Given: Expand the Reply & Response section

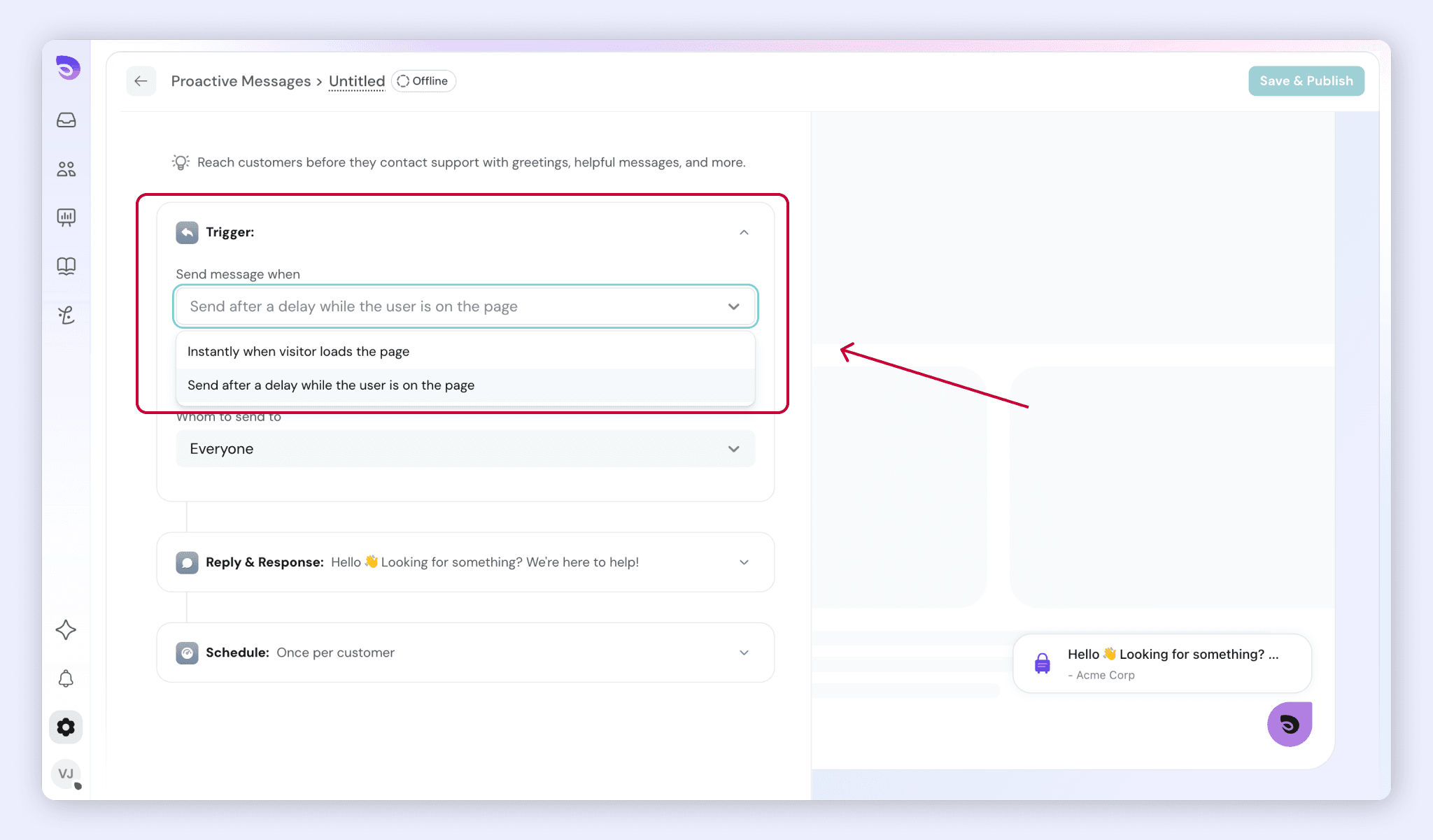Looking at the screenshot, I should click(465, 562).
